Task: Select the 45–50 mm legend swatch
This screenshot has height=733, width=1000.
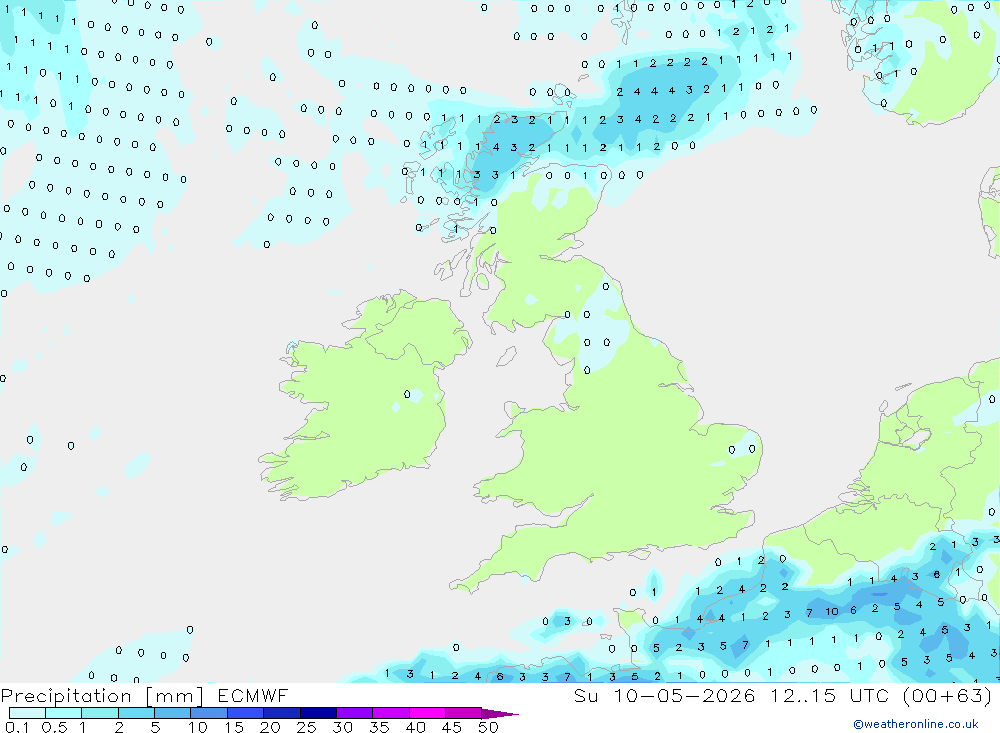Action: point(463,713)
